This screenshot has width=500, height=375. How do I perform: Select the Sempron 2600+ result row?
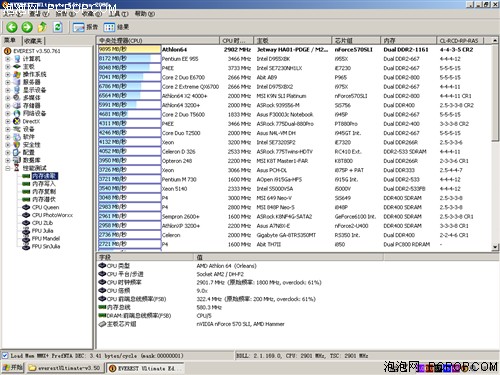coord(295,217)
